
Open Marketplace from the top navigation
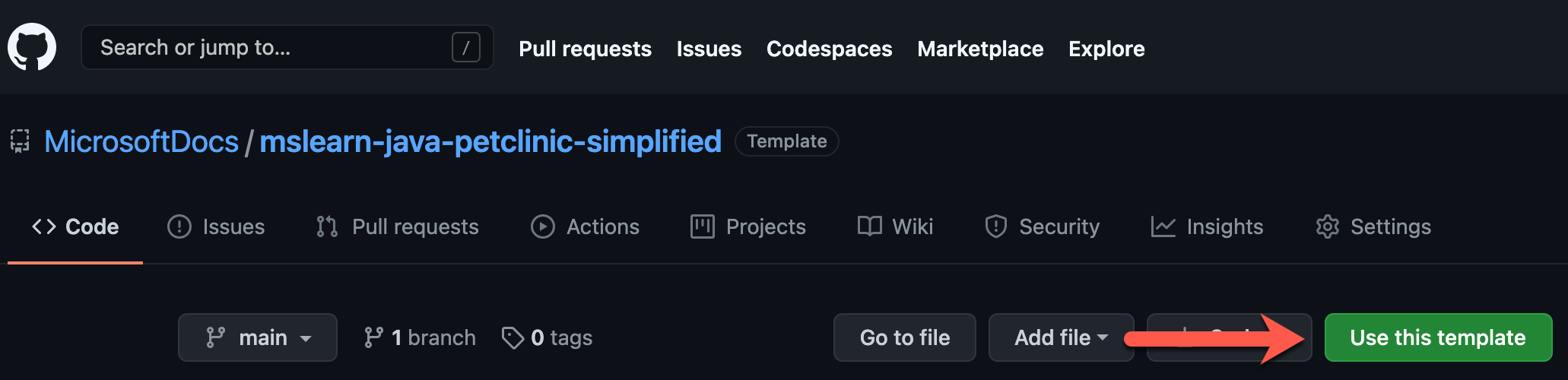click(980, 49)
